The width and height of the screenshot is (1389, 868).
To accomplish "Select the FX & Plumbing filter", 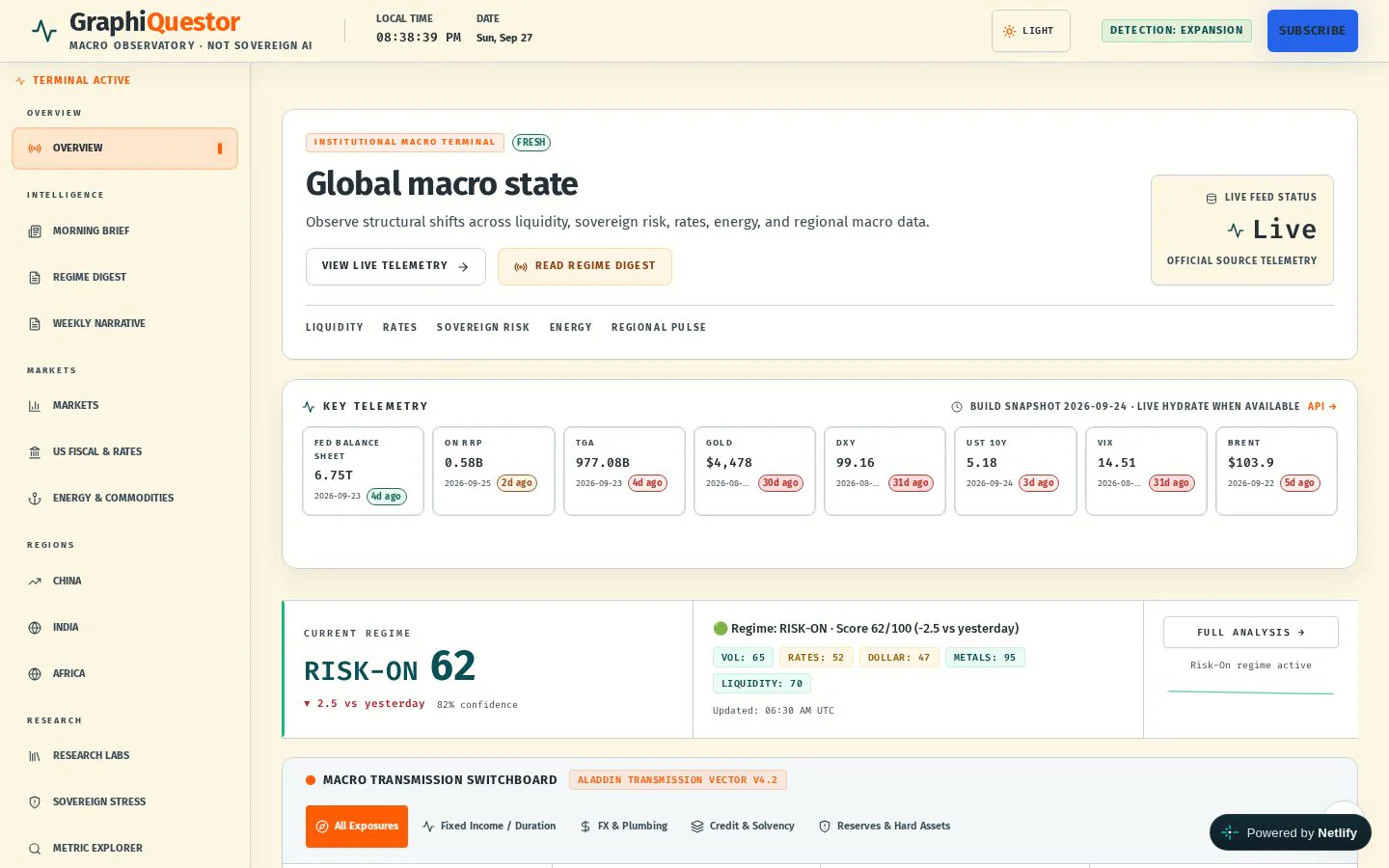I will tap(624, 827).
